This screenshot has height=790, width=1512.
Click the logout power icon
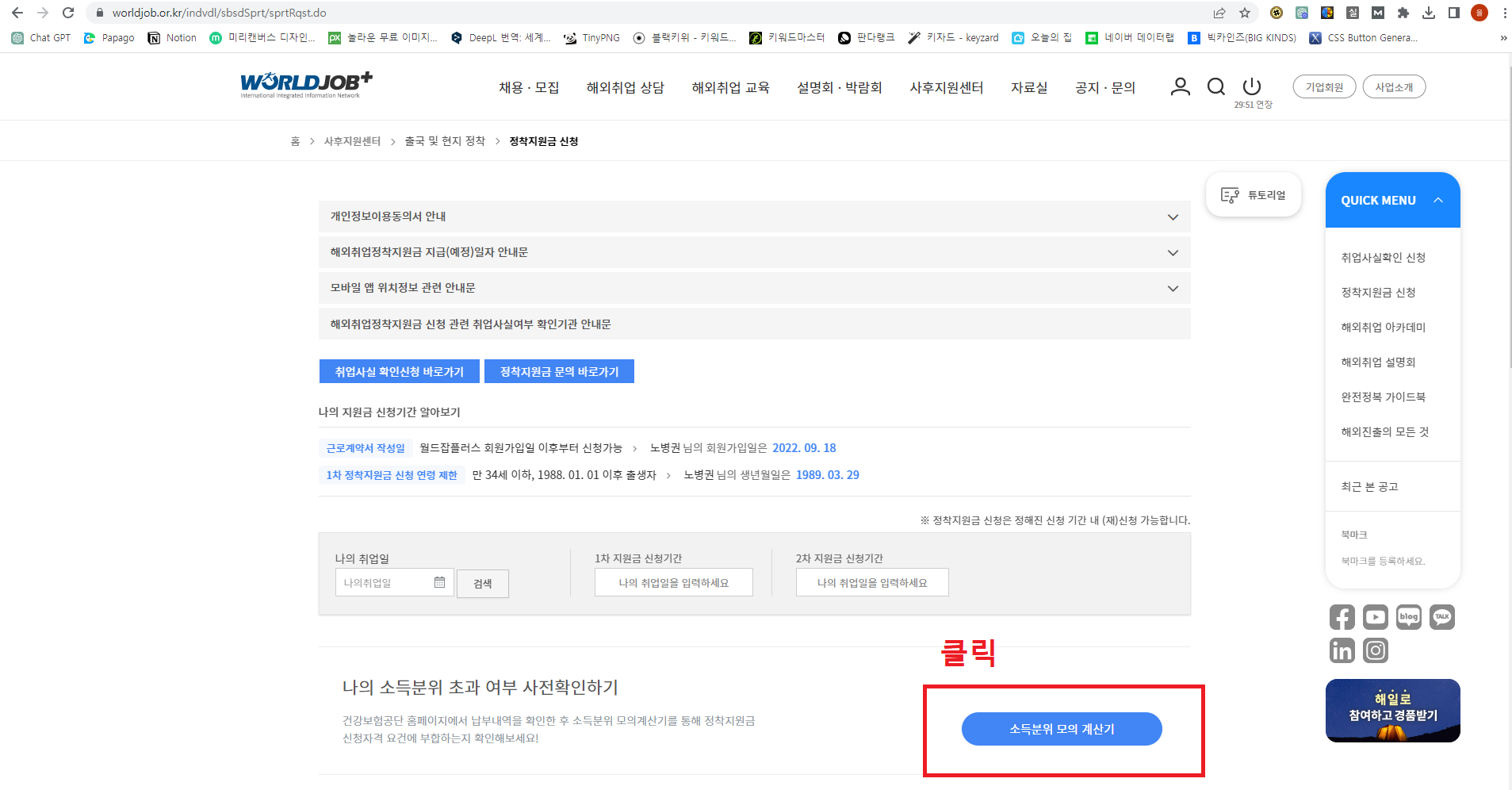coord(1251,87)
